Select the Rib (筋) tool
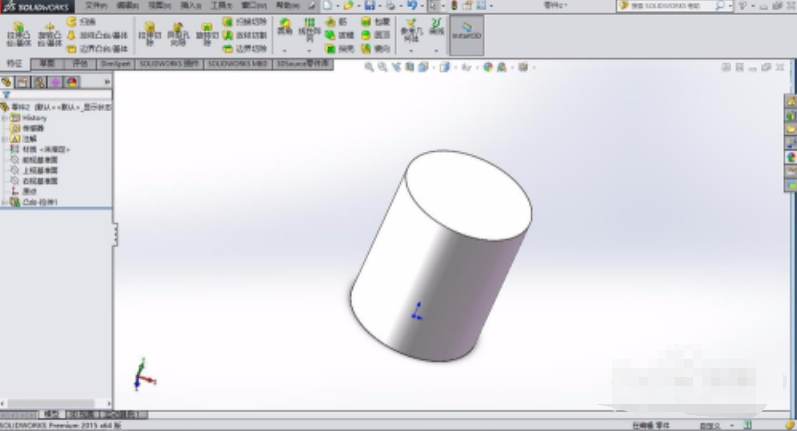The image size is (797, 431). [x=336, y=22]
